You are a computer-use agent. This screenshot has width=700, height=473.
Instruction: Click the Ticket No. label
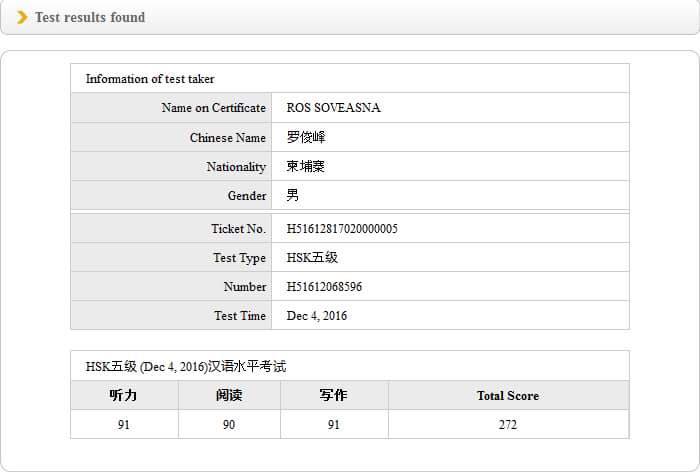[x=238, y=229]
